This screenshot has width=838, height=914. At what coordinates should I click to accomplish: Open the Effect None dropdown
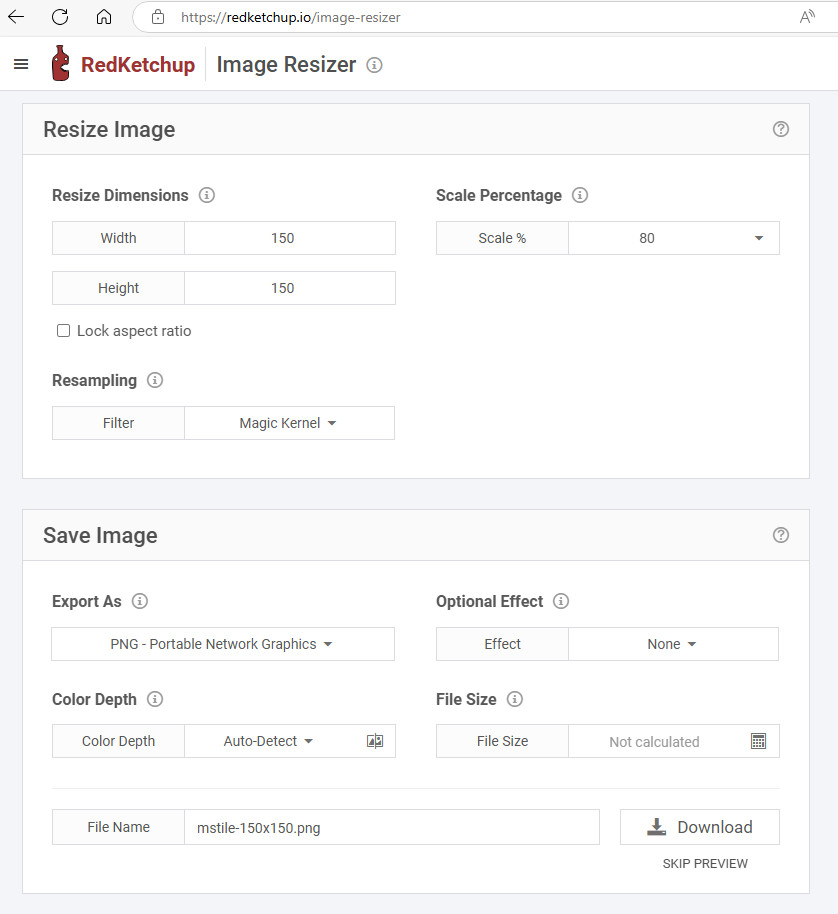tap(672, 644)
